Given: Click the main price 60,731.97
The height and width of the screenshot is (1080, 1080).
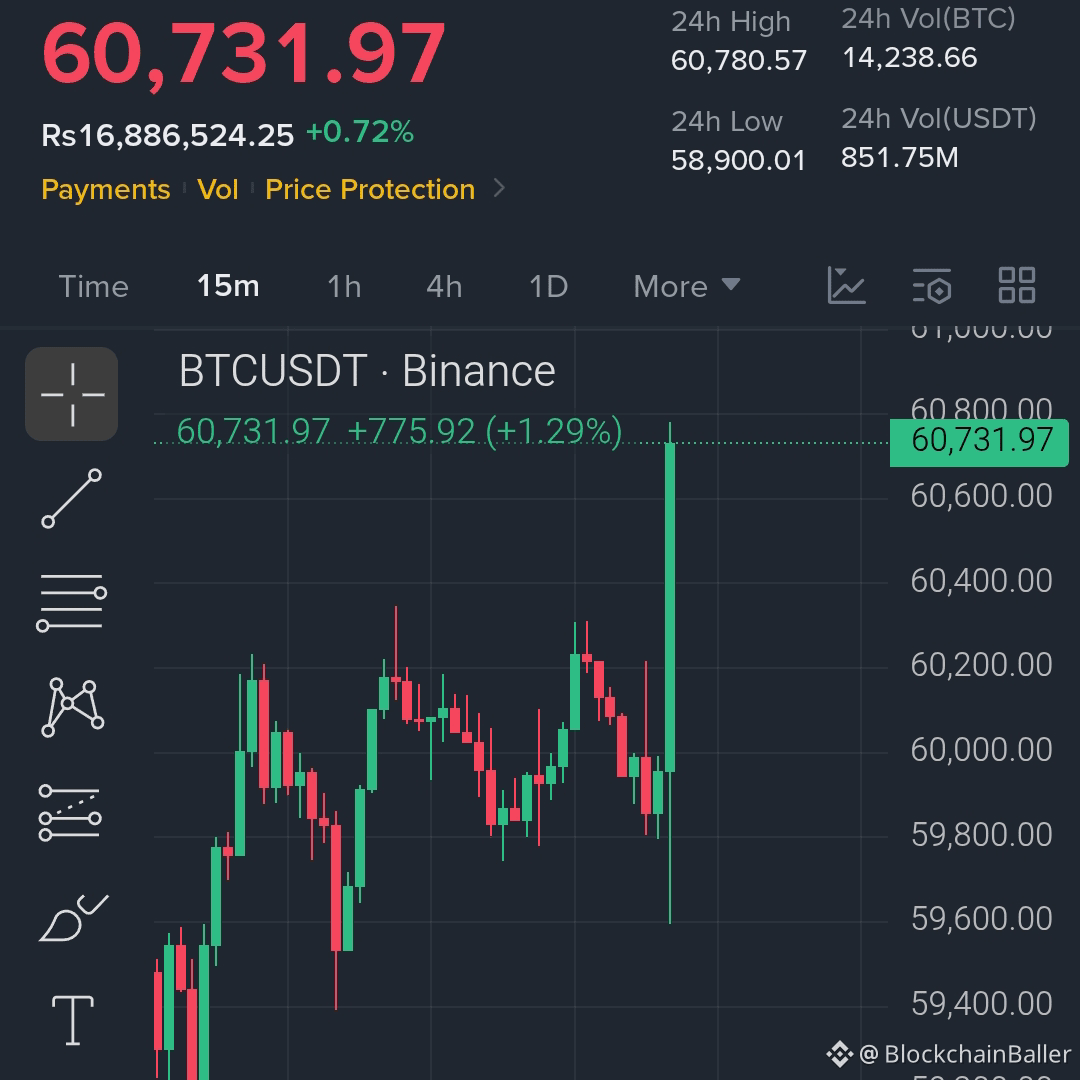Looking at the screenshot, I should pos(244,54).
